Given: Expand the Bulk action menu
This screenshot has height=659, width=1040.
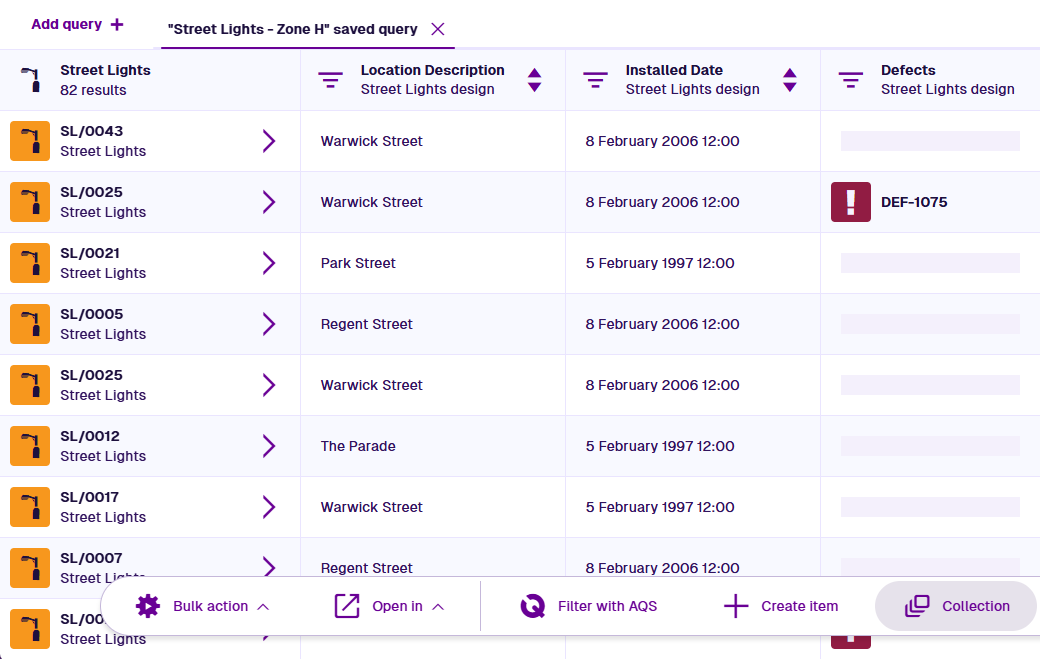Looking at the screenshot, I should coord(203,606).
